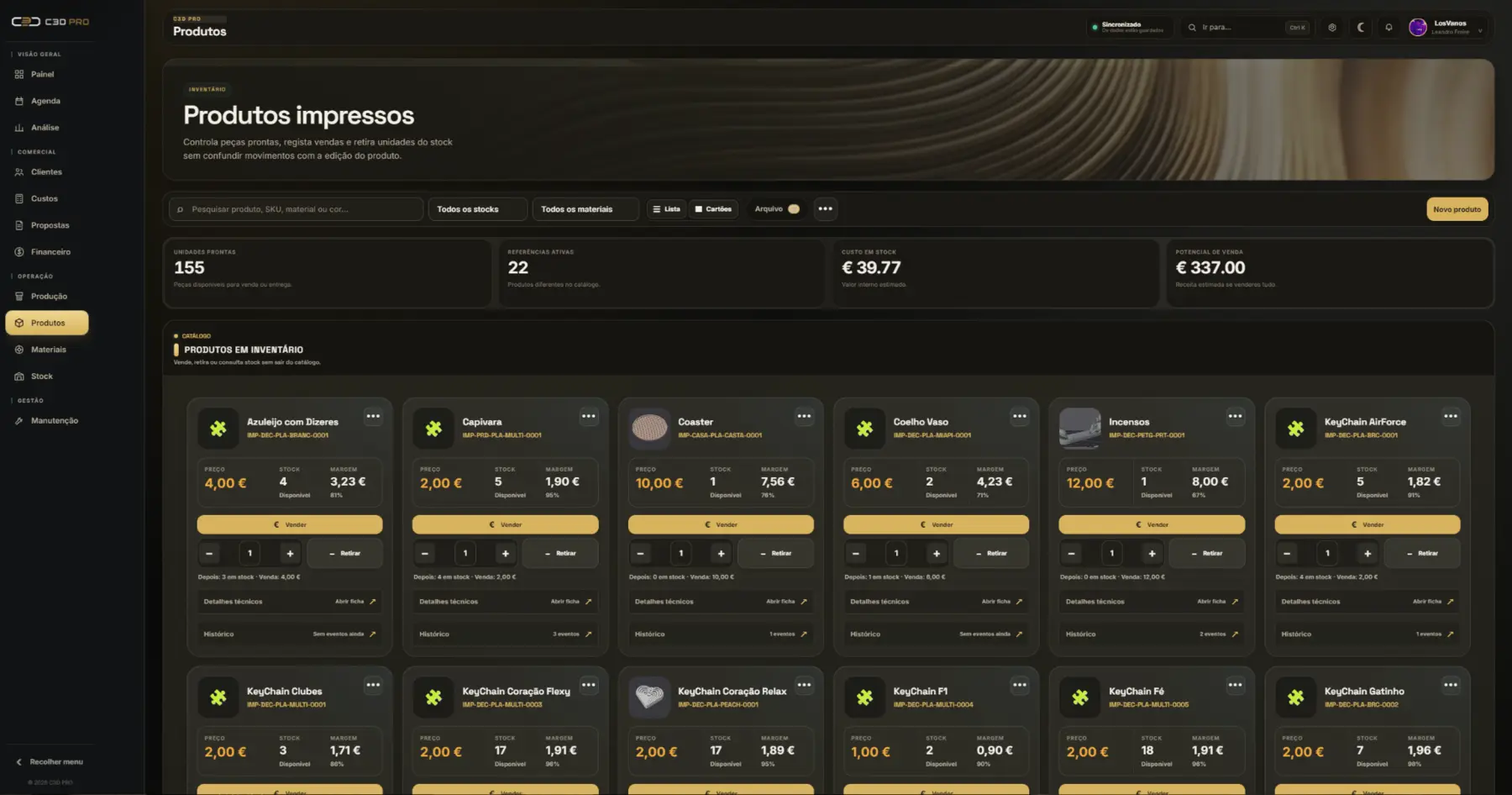
Task: Click Vender on the Azuleijo com Dizeres card
Action: (290, 524)
